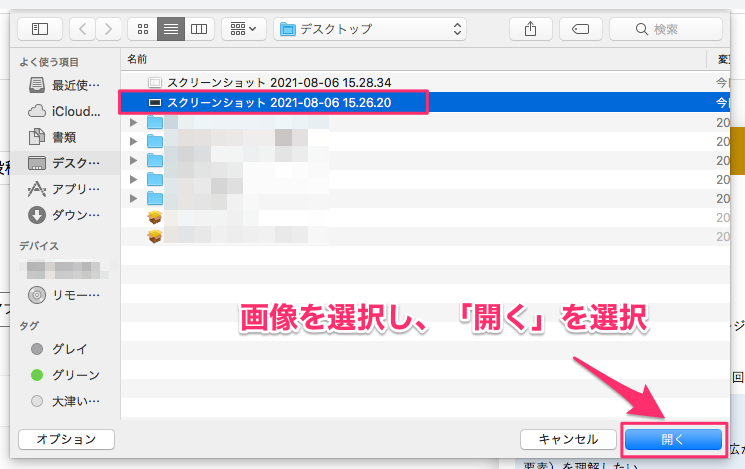
Task: Open ダウン… downloads in sidebar
Action: tap(64, 215)
